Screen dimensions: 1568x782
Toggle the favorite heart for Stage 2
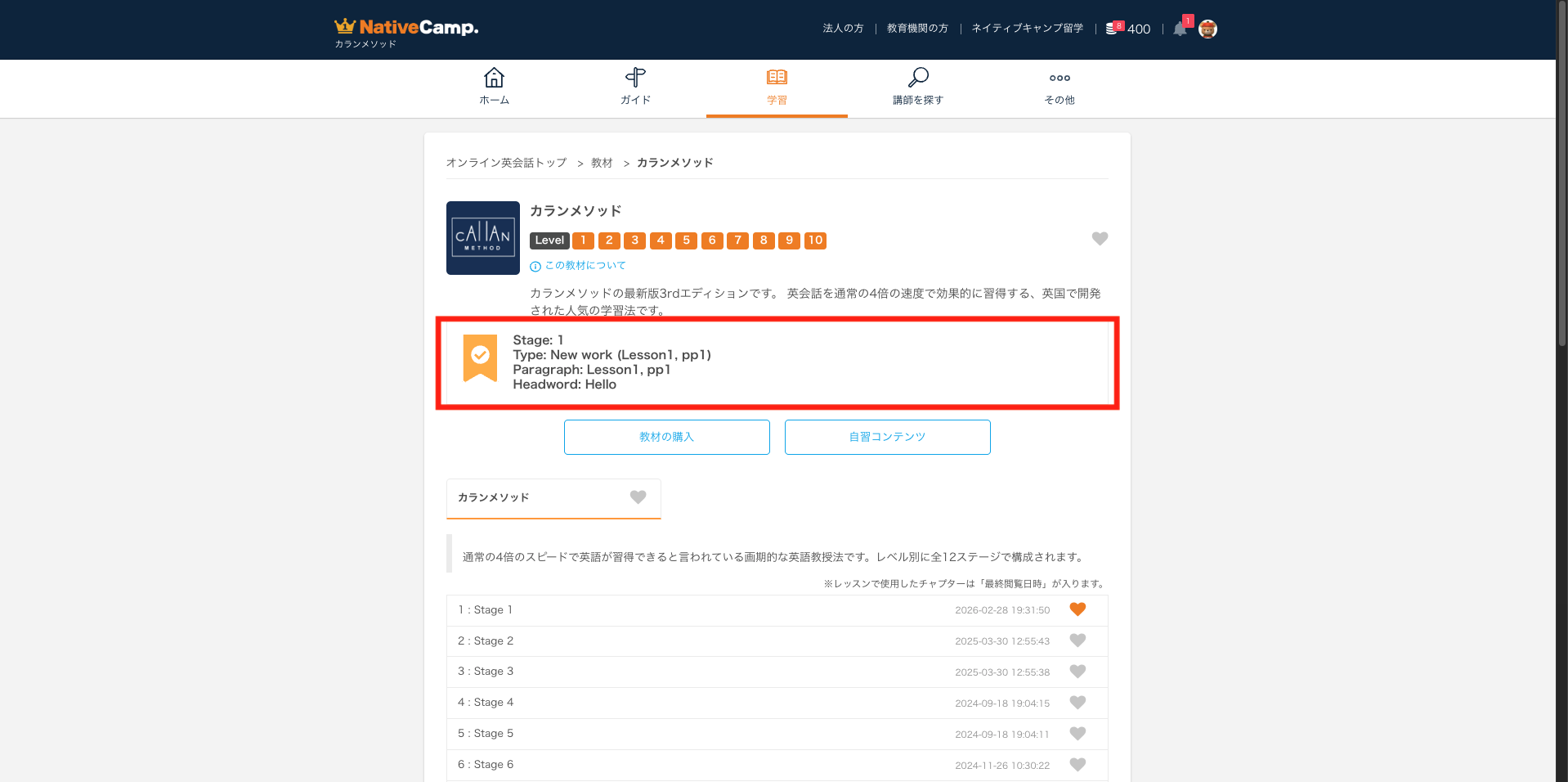click(1077, 640)
